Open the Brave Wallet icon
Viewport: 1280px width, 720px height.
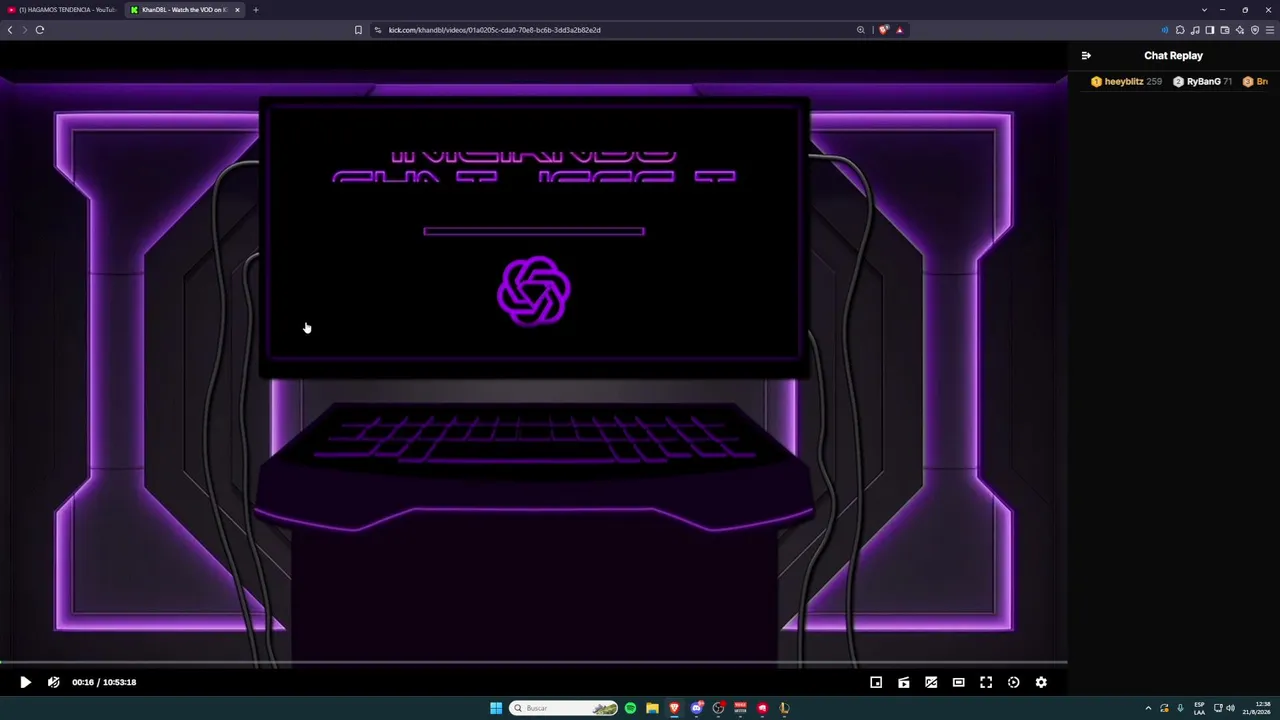[1225, 30]
